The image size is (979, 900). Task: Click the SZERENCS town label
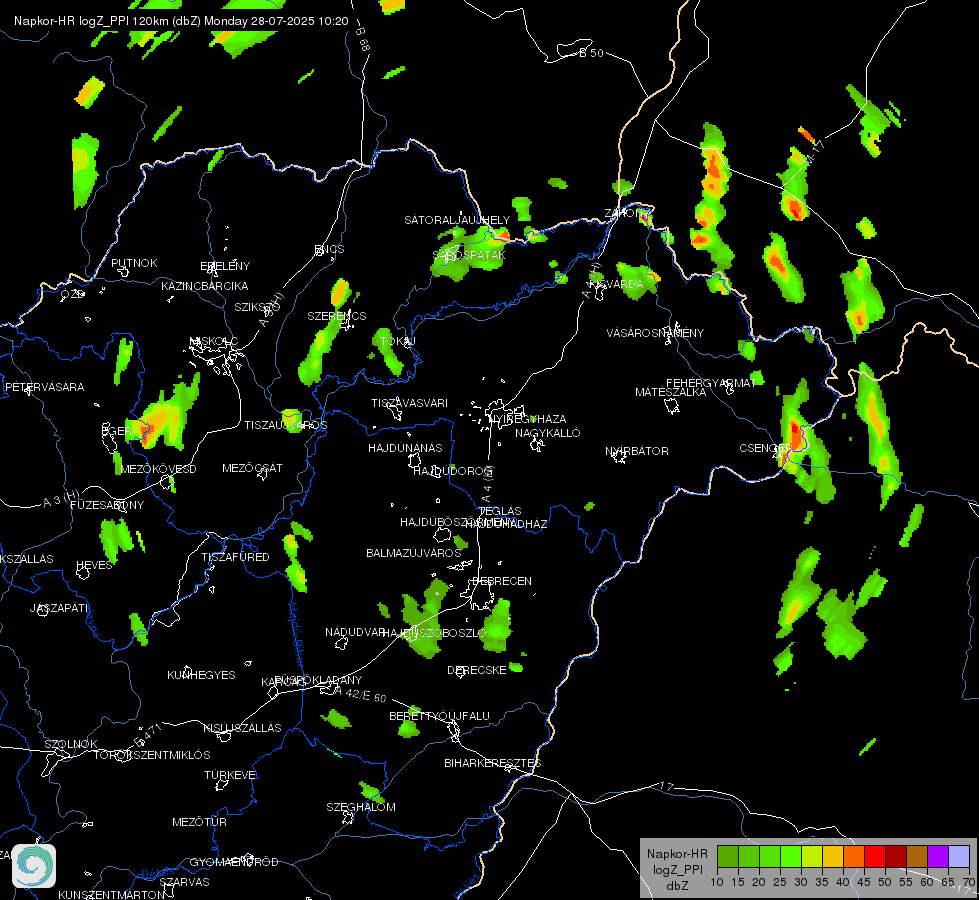tap(337, 316)
